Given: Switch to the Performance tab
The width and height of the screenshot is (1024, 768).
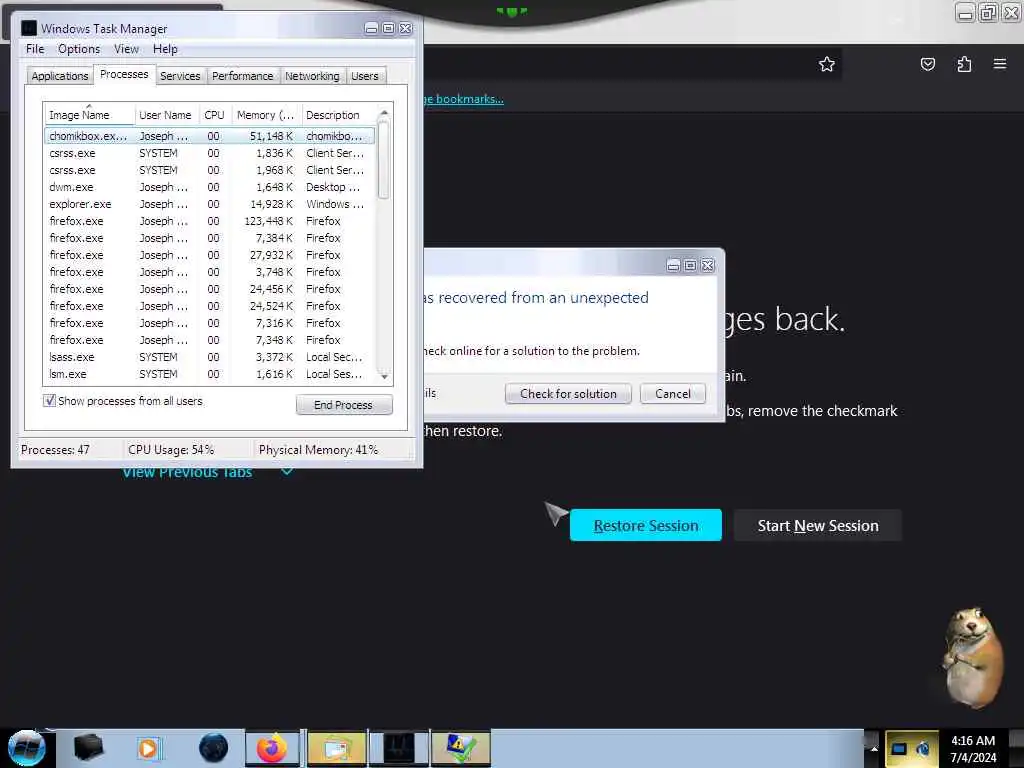Looking at the screenshot, I should point(242,76).
